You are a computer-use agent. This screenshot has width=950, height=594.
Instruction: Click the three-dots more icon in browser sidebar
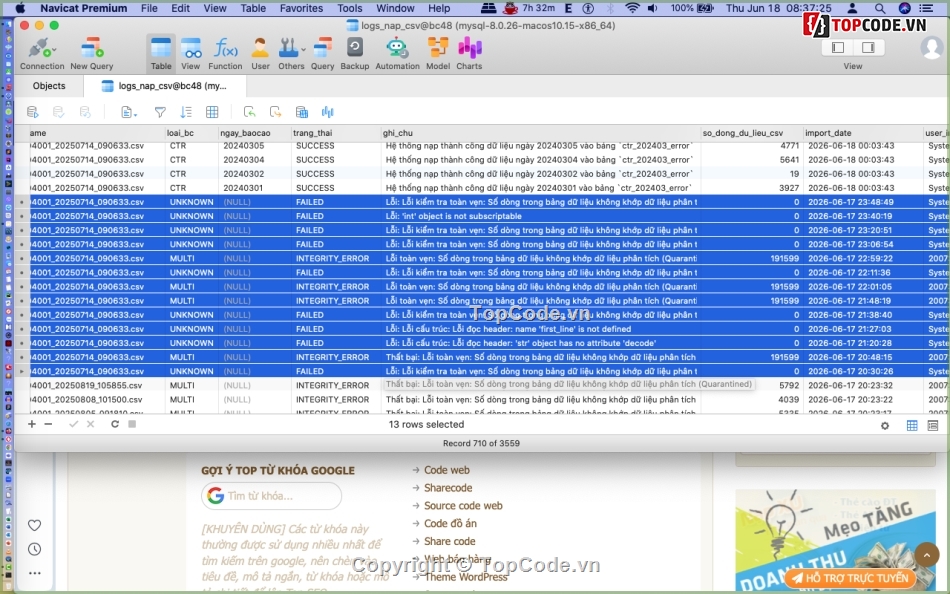tap(35, 573)
